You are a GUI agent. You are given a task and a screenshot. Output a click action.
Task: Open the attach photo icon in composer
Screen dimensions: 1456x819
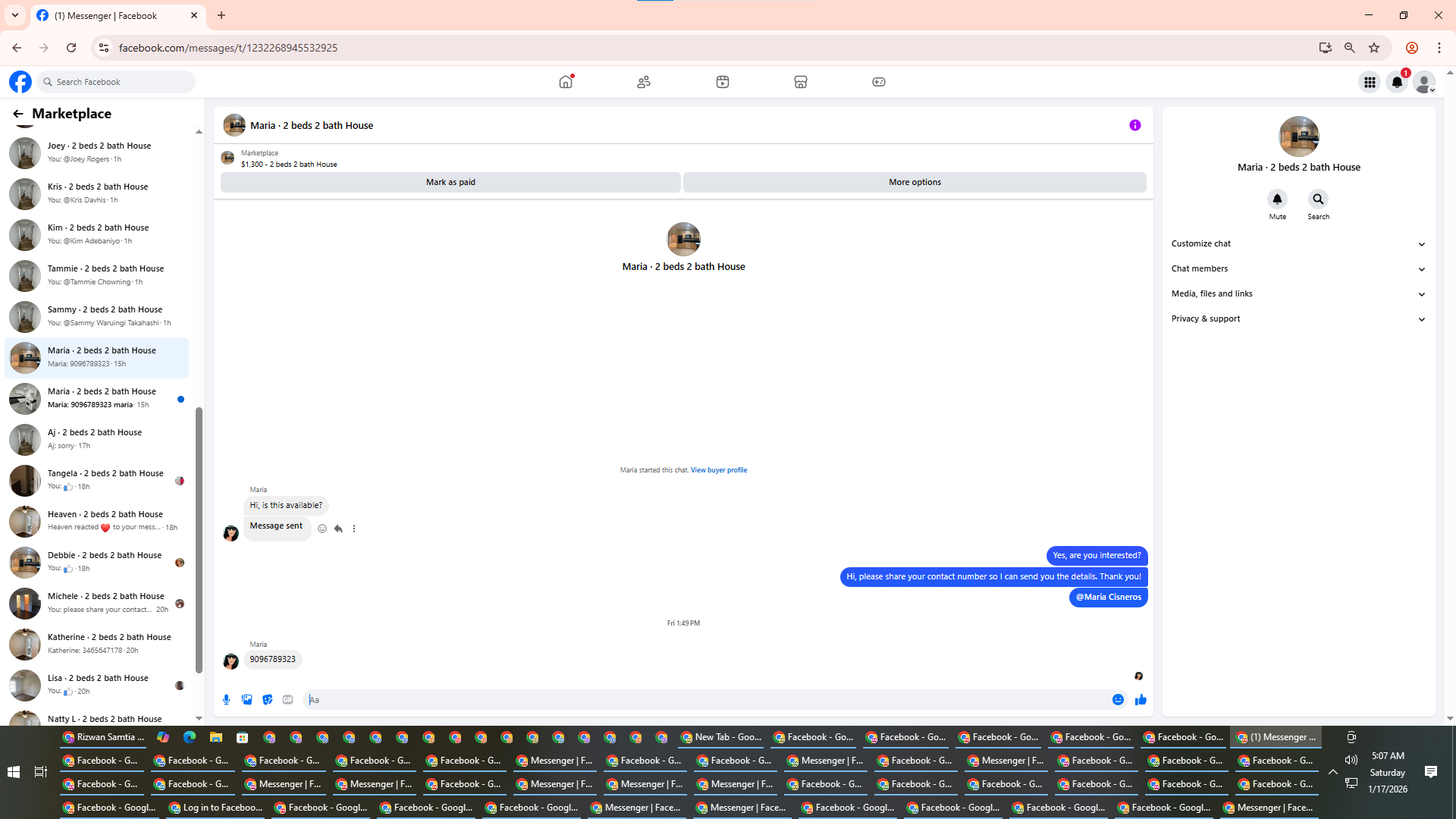pyautogui.click(x=246, y=699)
